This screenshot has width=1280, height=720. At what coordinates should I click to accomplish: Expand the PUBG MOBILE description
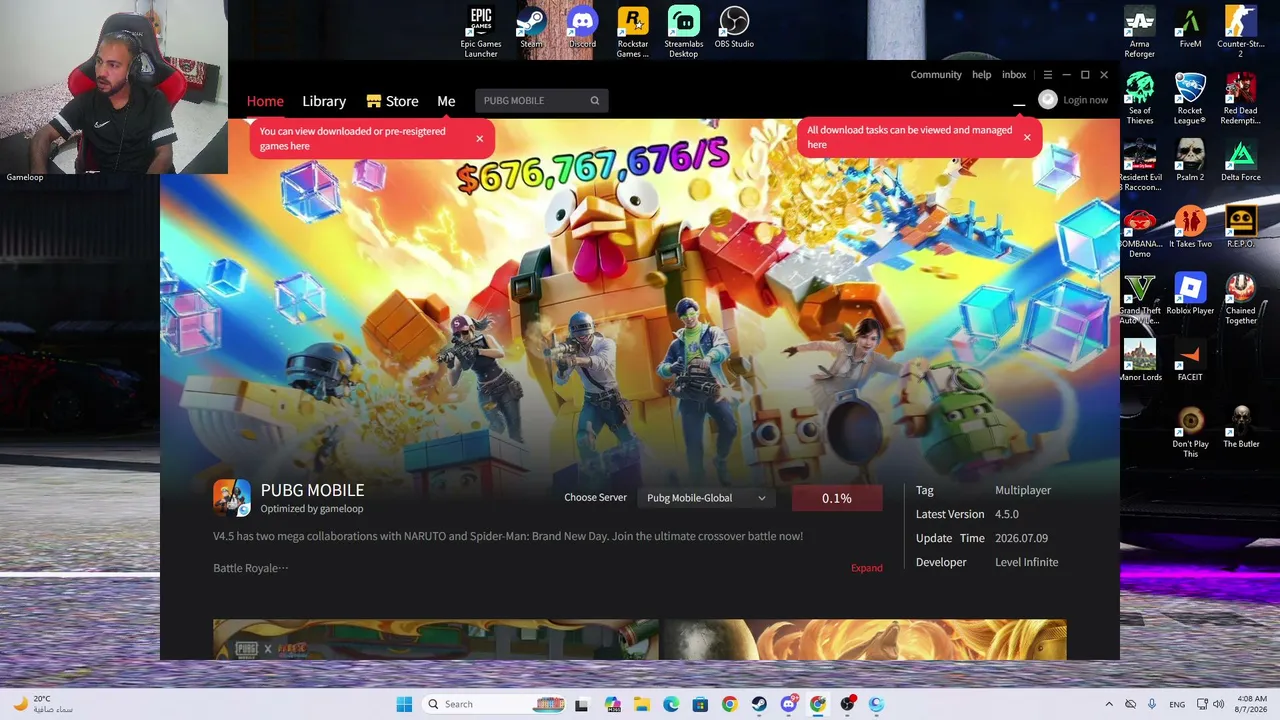point(867,568)
